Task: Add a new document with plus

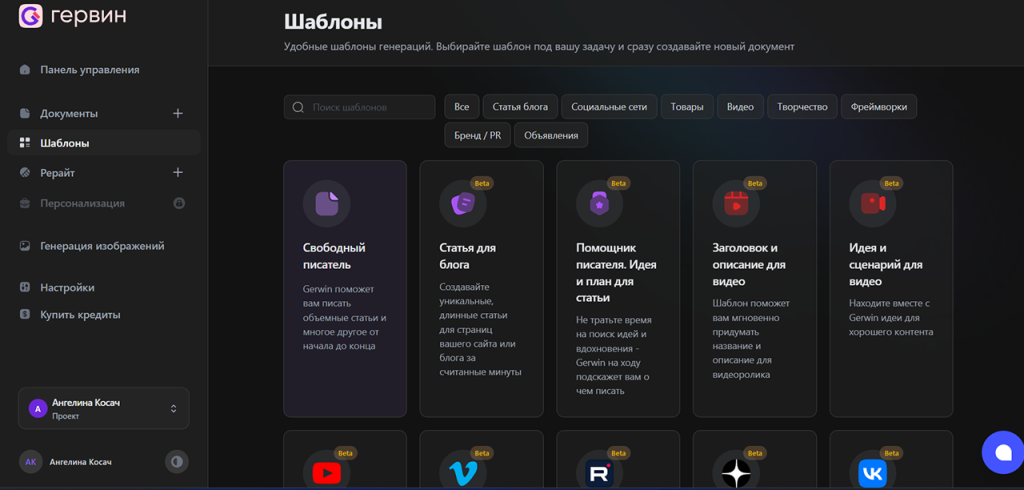Action: [178, 113]
